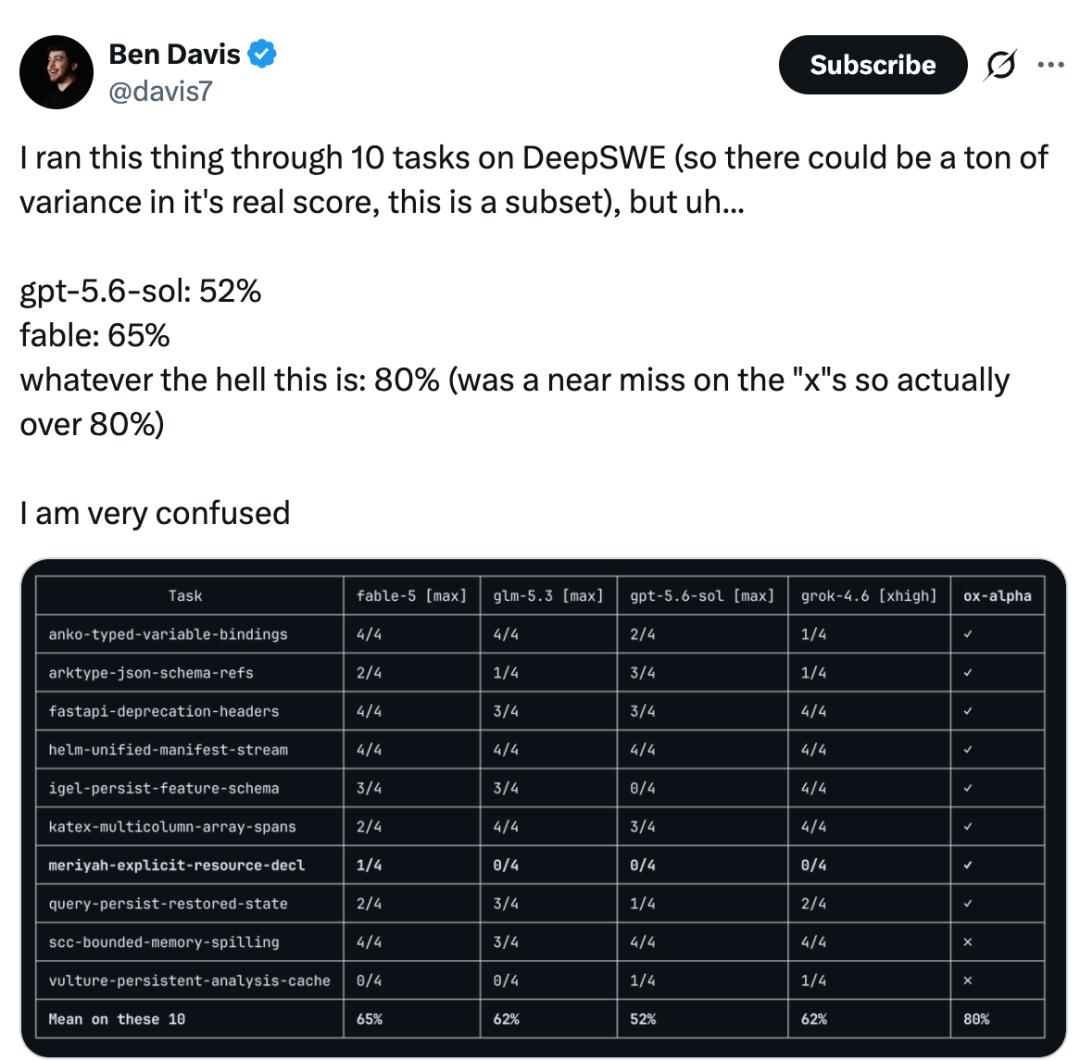This screenshot has width=1080, height=1061.
Task: Select the fable-5 [max] column header
Action: click(x=411, y=596)
